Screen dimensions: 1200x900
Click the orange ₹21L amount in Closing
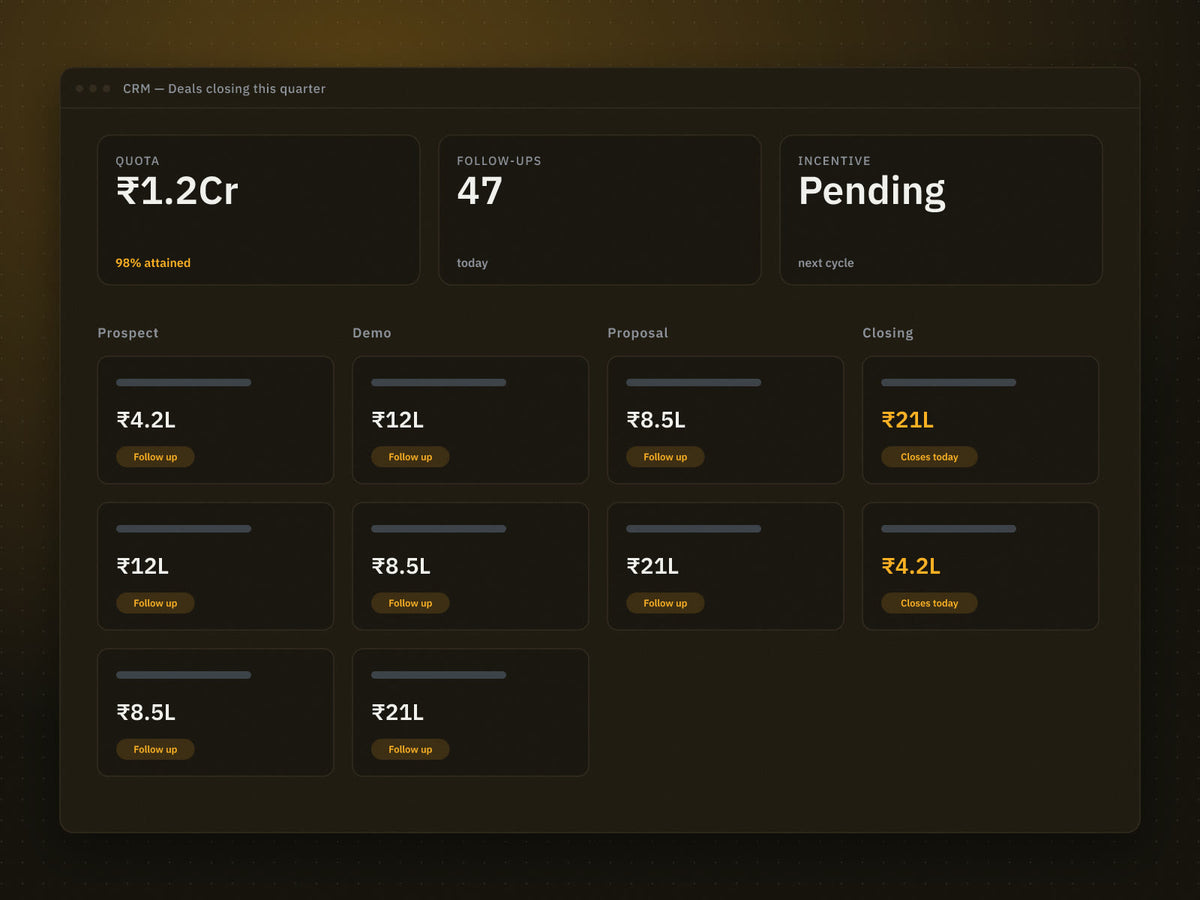point(907,420)
